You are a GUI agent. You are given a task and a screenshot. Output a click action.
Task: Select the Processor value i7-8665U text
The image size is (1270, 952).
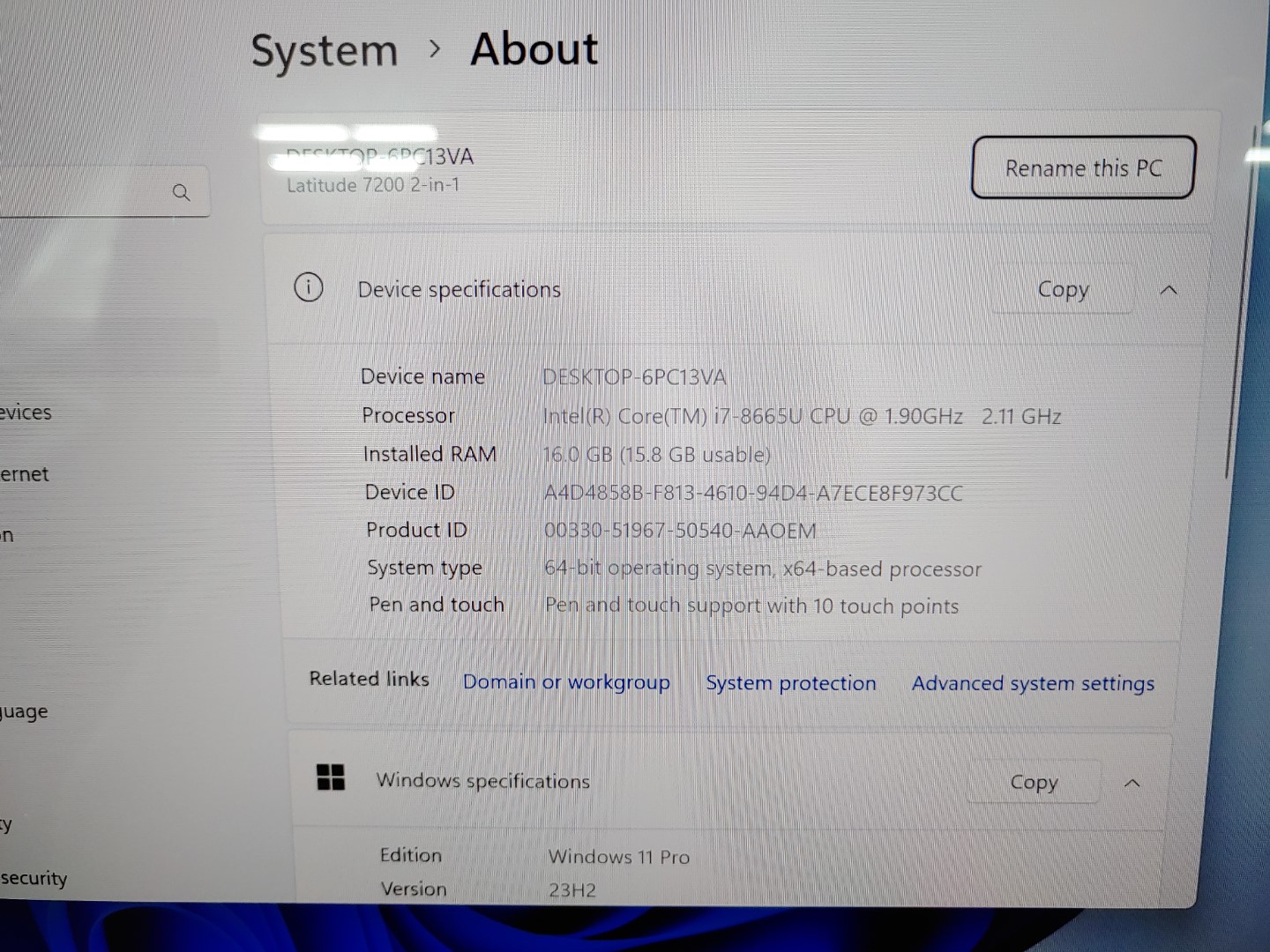(x=802, y=416)
